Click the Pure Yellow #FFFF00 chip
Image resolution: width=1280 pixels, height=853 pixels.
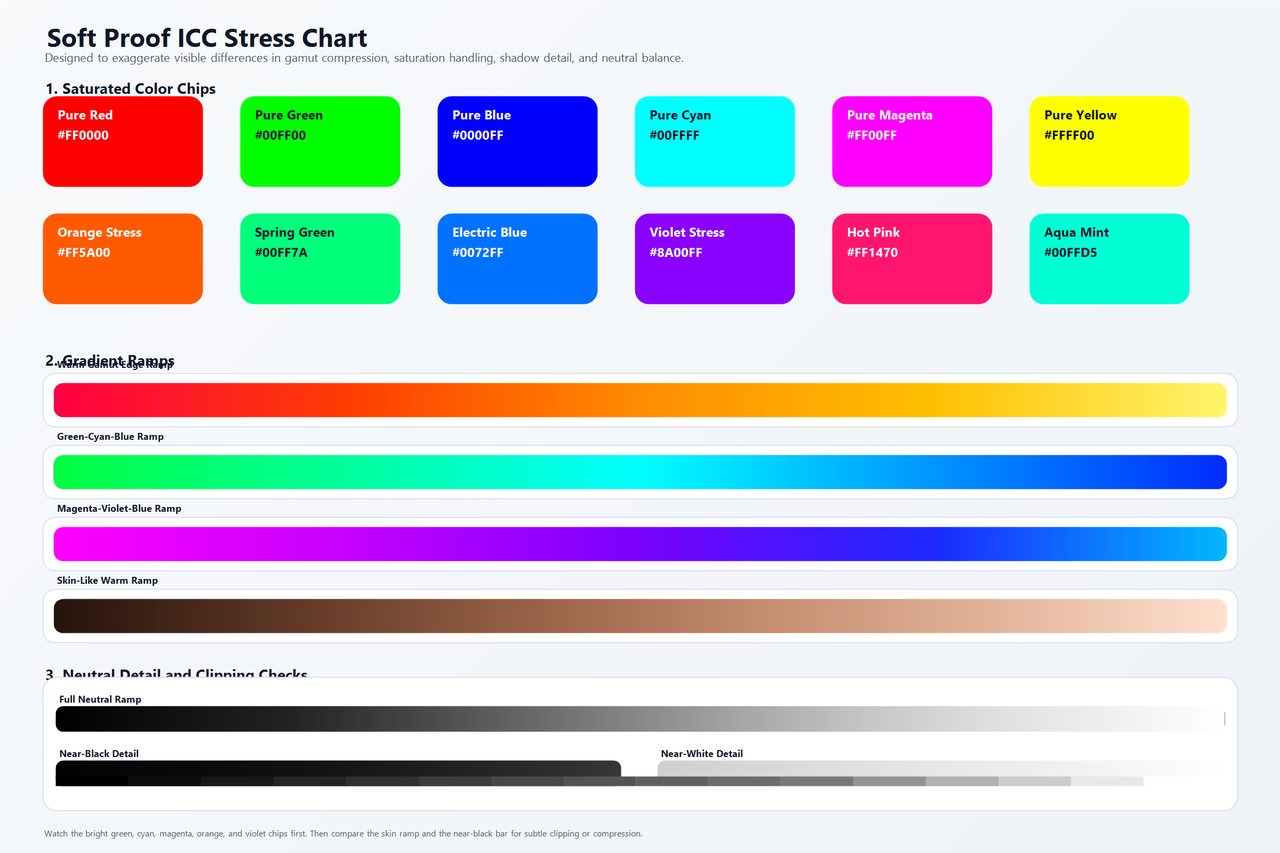point(1109,141)
